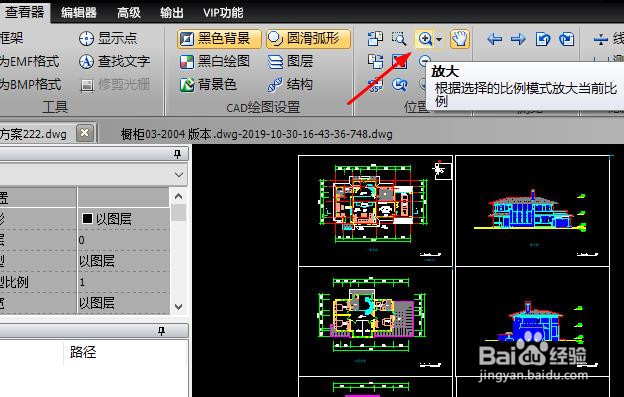Click the properties list scroll-down arrow
Image resolution: width=624 pixels, height=397 pixels.
pos(178,307)
